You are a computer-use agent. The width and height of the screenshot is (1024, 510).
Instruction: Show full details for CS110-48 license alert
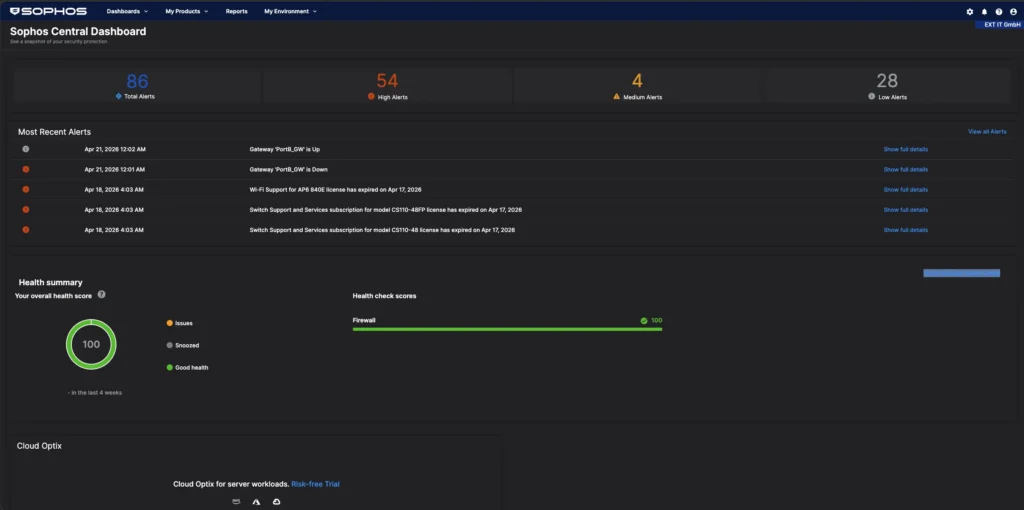[905, 231]
